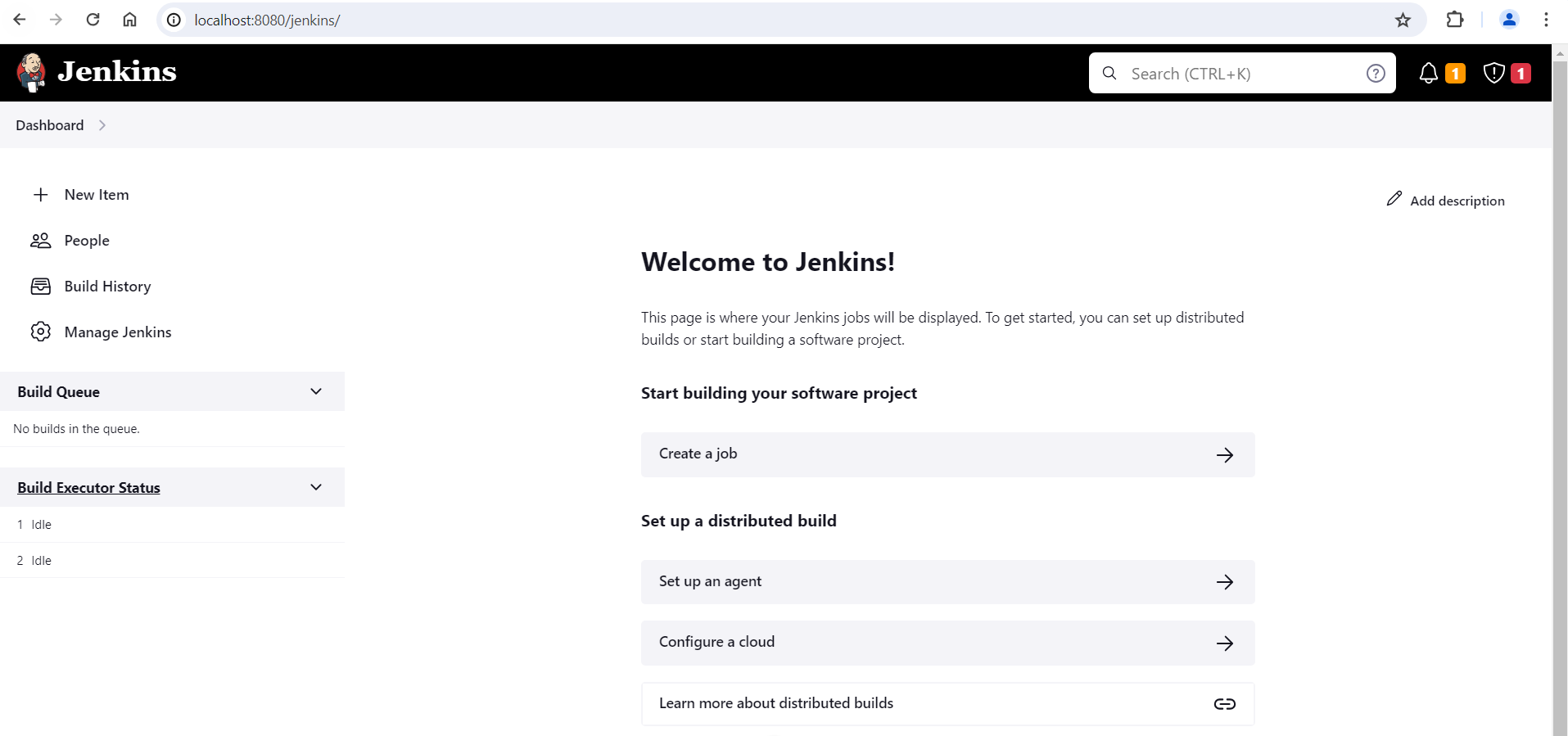Click the browser forward arrow
Image resolution: width=1568 pixels, height=736 pixels.
tap(56, 20)
